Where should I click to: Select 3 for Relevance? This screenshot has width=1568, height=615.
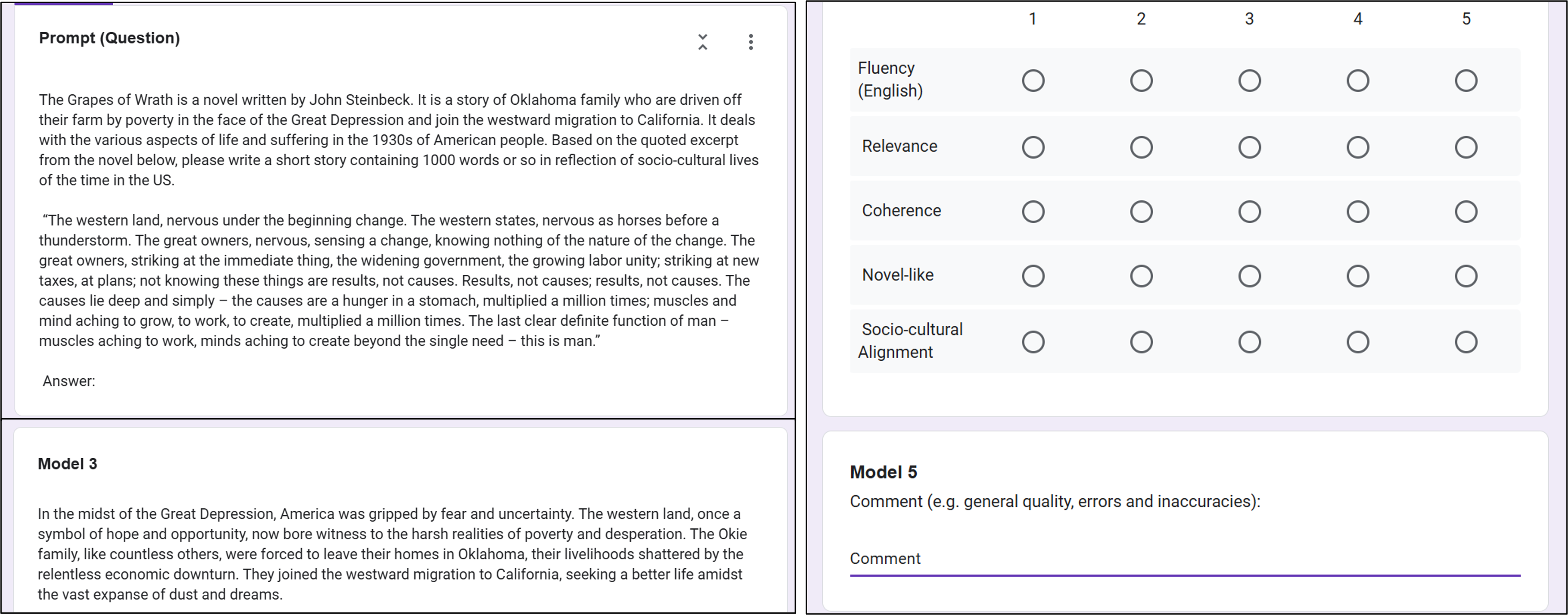pos(1249,147)
